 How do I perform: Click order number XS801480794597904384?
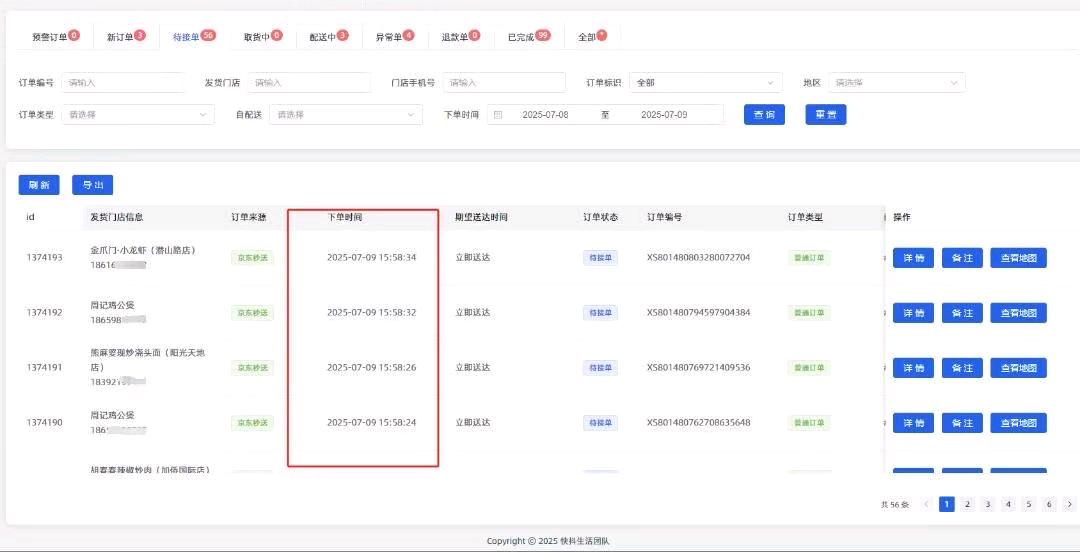[x=698, y=313]
